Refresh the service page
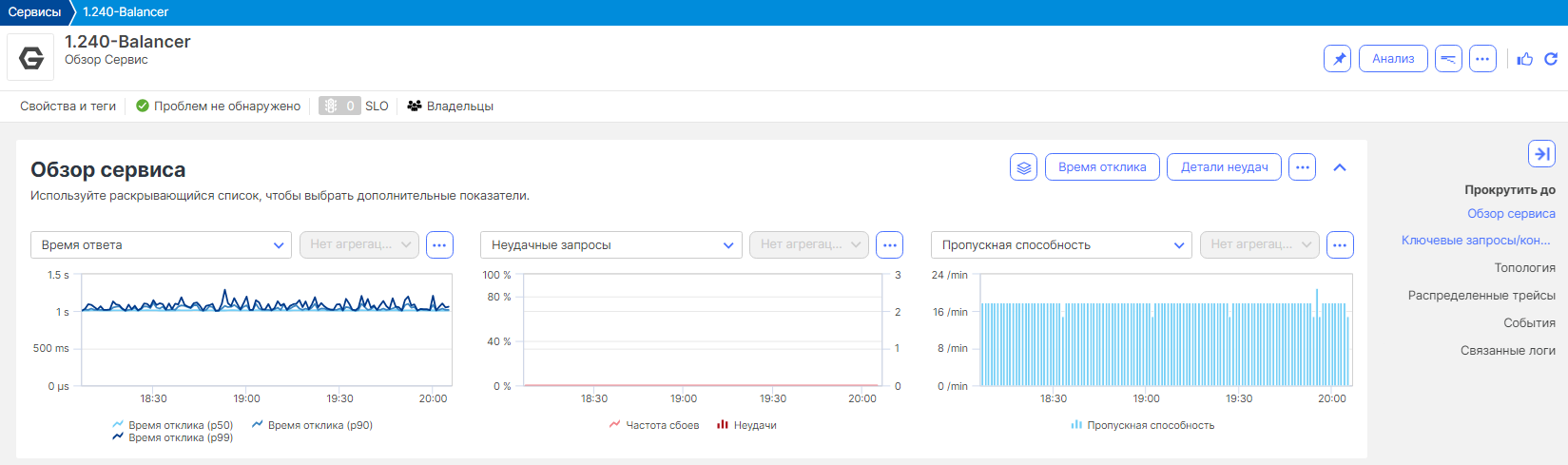This screenshot has width=1568, height=465. pos(1551,59)
